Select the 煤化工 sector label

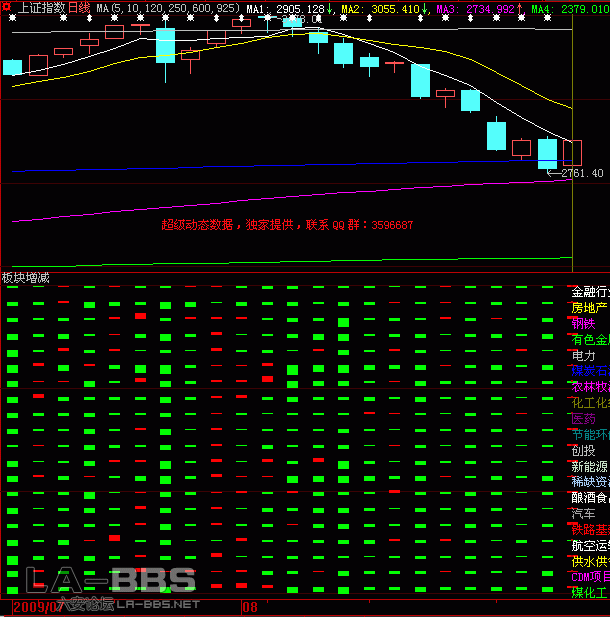point(588,592)
